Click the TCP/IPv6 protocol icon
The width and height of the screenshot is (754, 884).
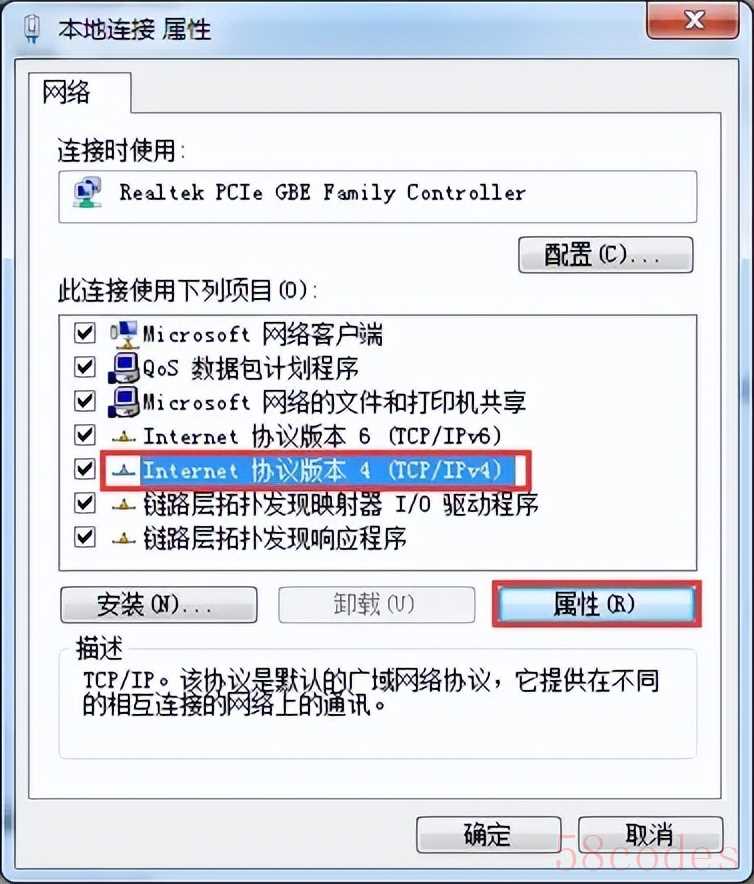(124, 436)
